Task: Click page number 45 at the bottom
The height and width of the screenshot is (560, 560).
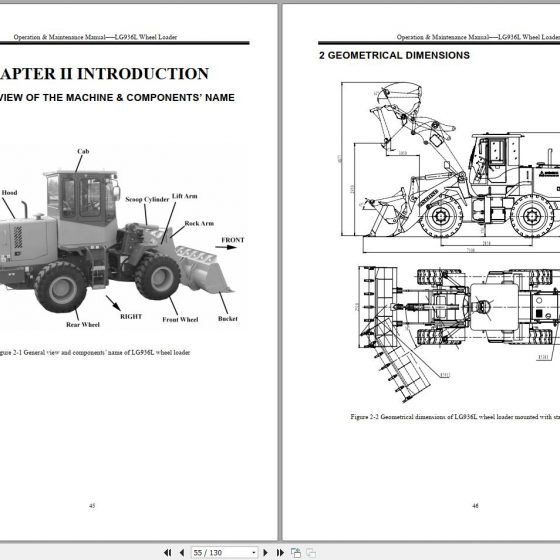Action: click(x=92, y=505)
